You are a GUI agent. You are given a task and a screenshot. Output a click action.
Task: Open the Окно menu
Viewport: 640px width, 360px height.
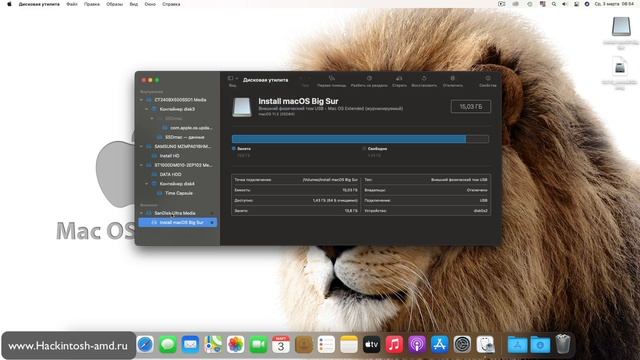[150, 4]
